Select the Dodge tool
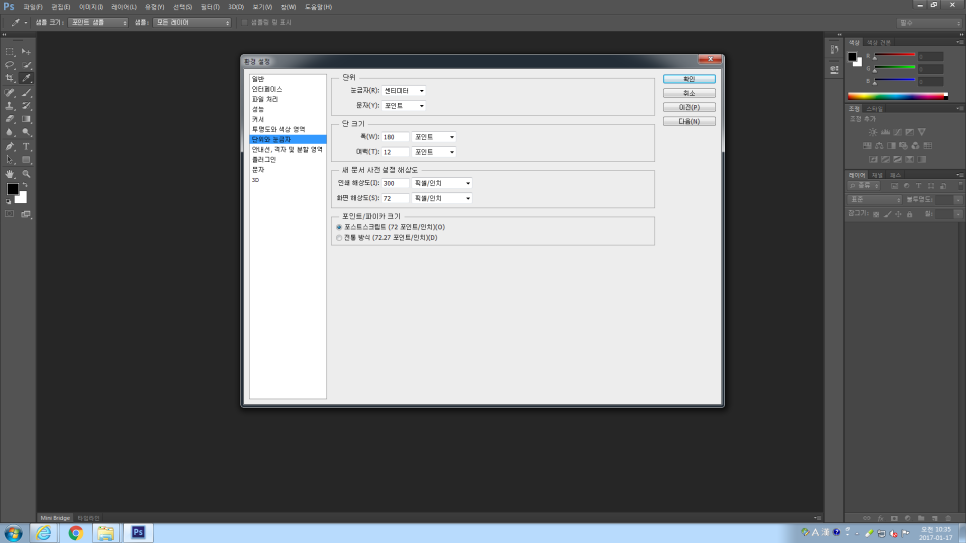The height and width of the screenshot is (543, 966). 26,132
